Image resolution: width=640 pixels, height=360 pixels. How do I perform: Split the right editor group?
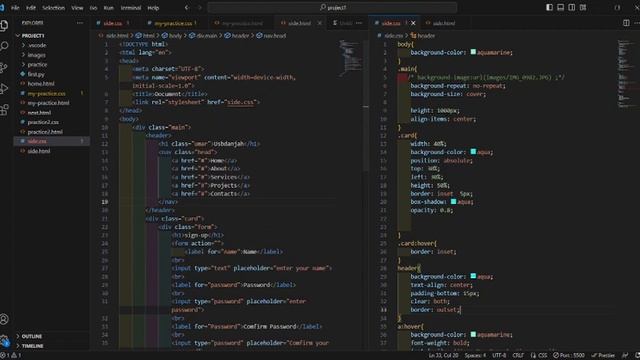point(626,23)
